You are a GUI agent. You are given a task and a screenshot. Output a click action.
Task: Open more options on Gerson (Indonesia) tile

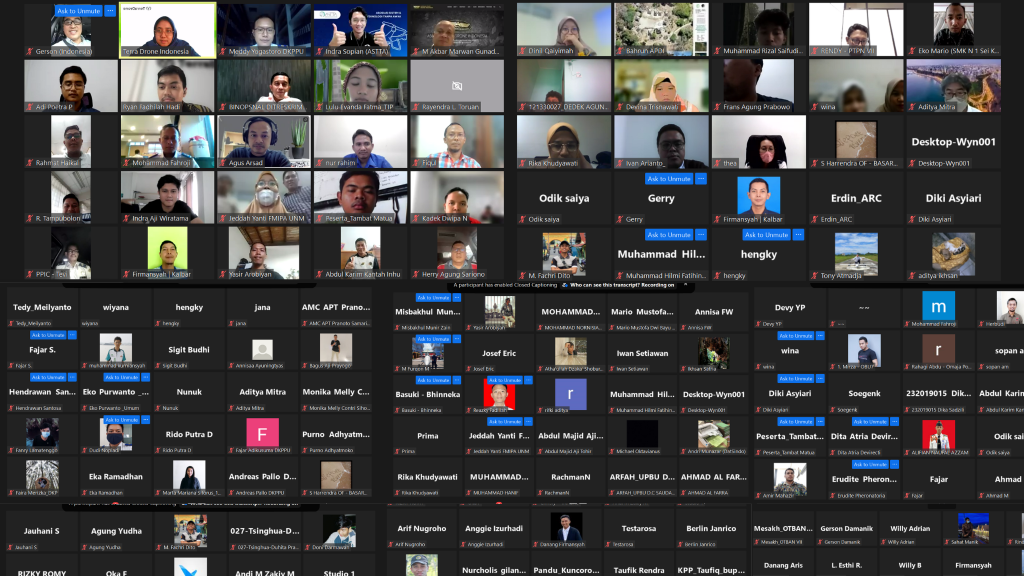pos(110,11)
